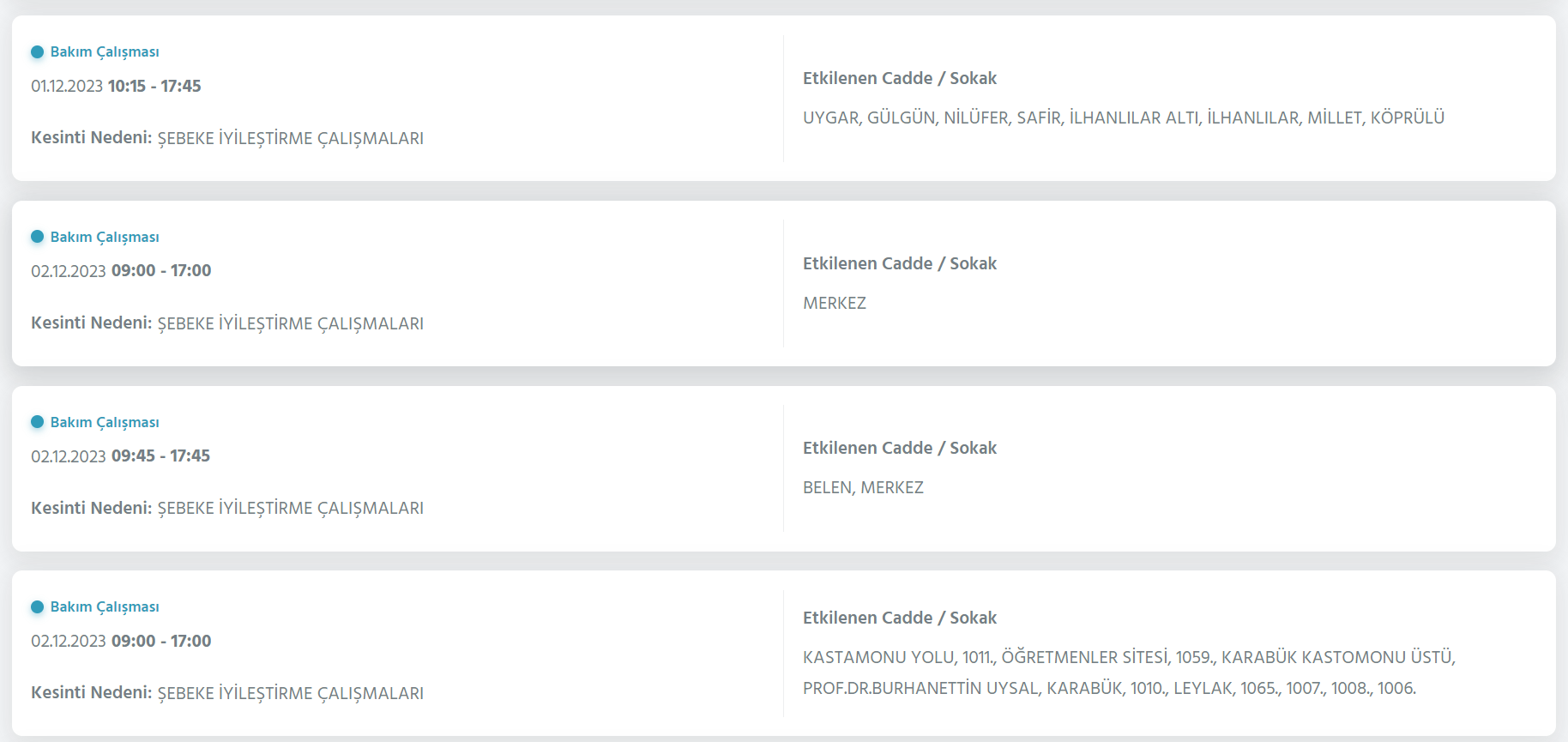Select the 01.12.2023 10:15 - 17:45 time text
This screenshot has width=1568, height=742.
tap(116, 86)
